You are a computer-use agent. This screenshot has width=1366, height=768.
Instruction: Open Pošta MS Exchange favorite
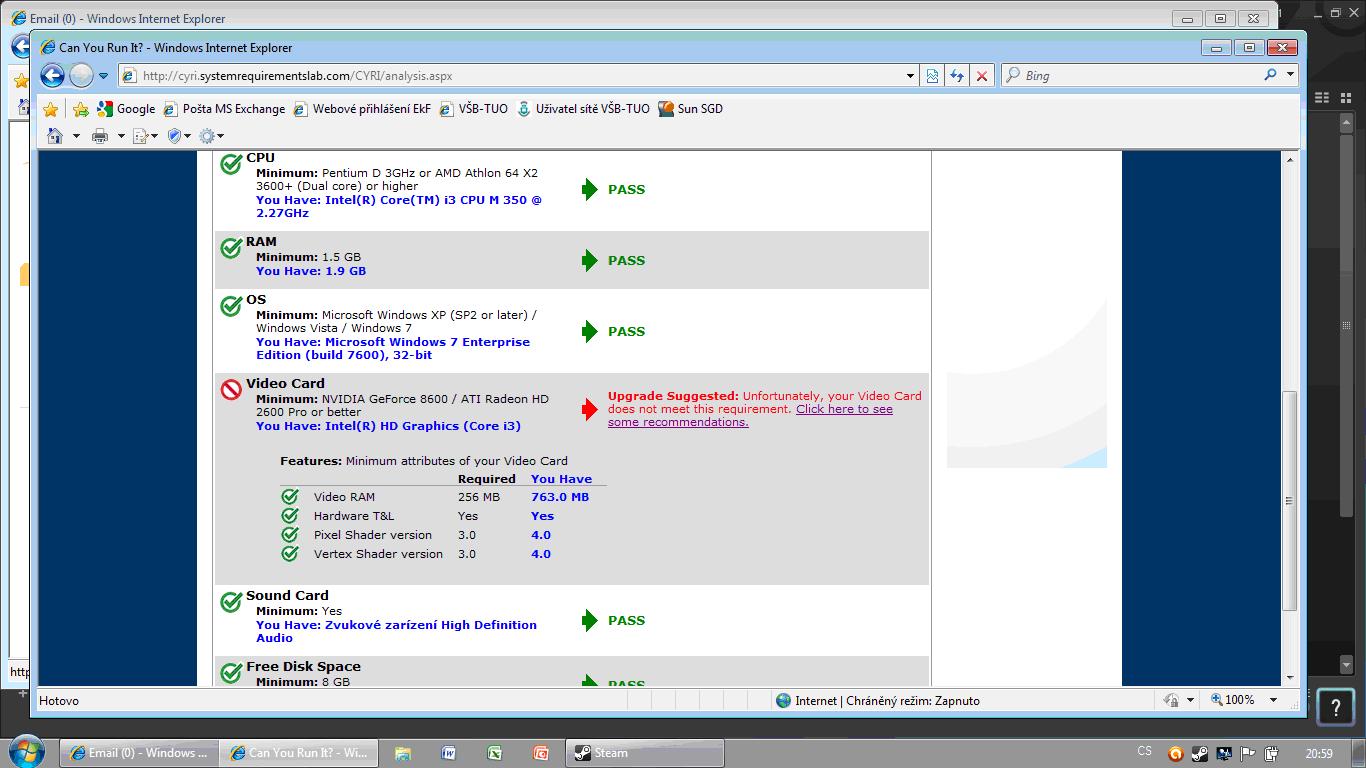tap(224, 109)
